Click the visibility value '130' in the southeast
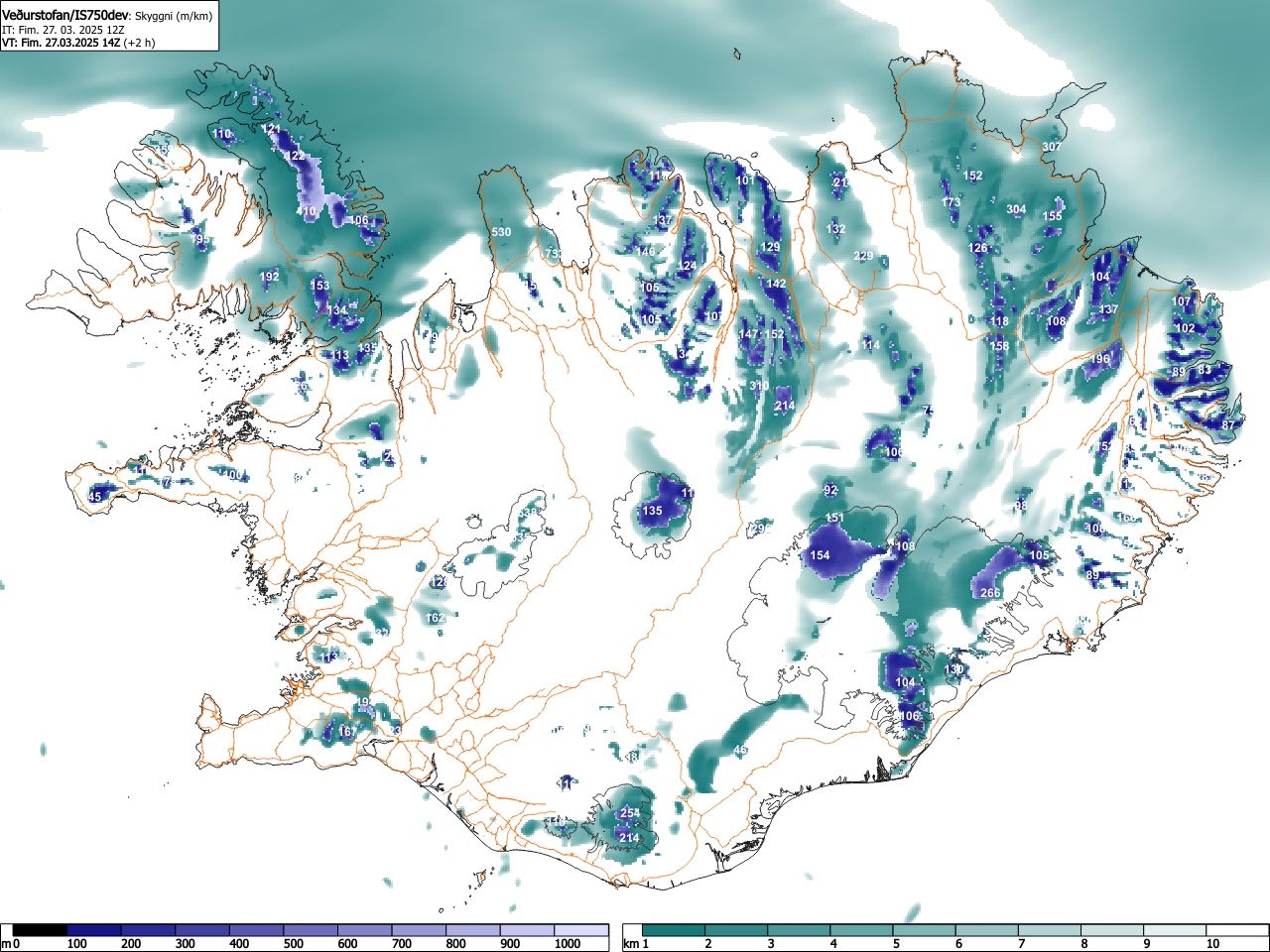 953,670
